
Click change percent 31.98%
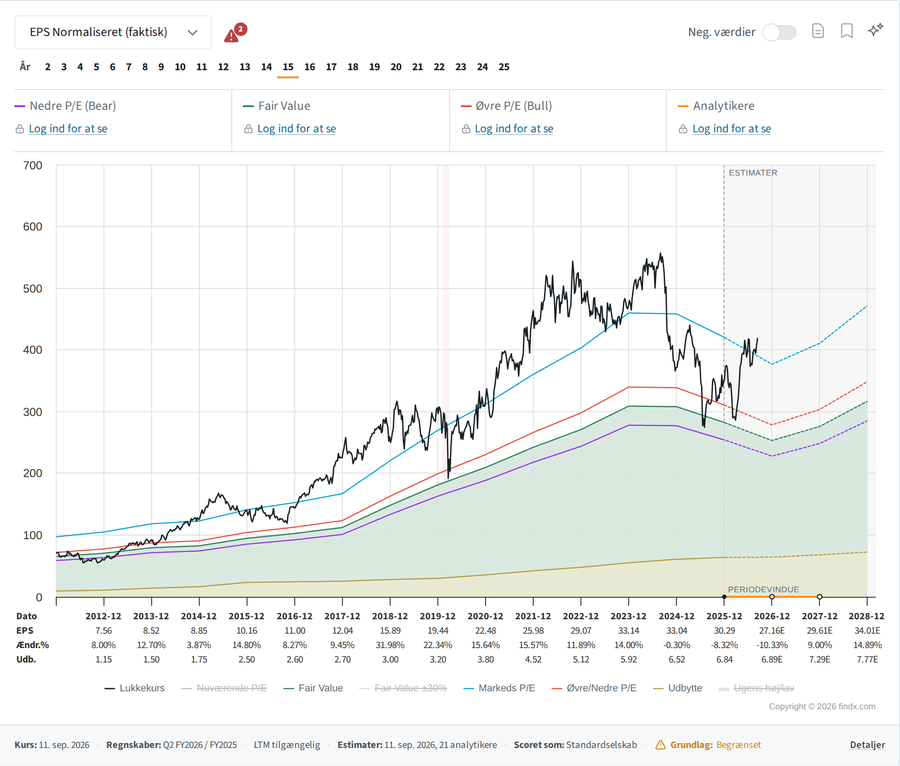(390, 645)
